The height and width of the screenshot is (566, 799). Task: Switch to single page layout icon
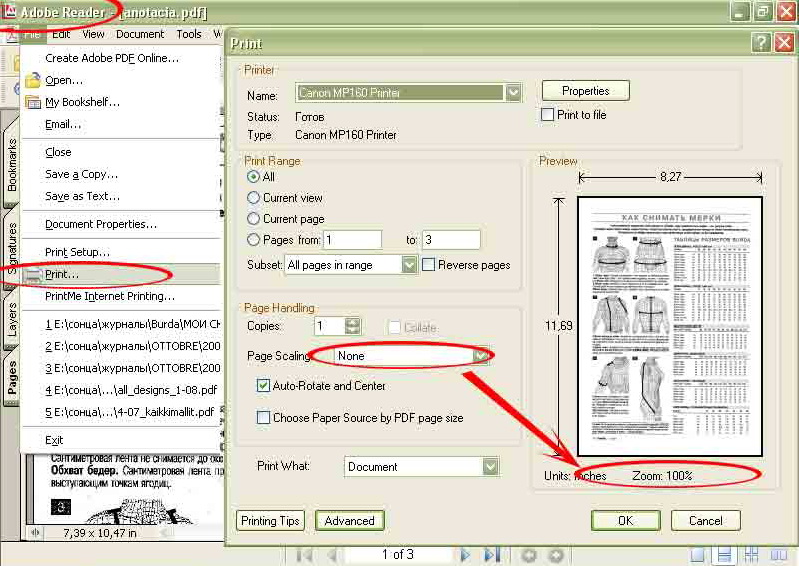pyautogui.click(x=697, y=555)
